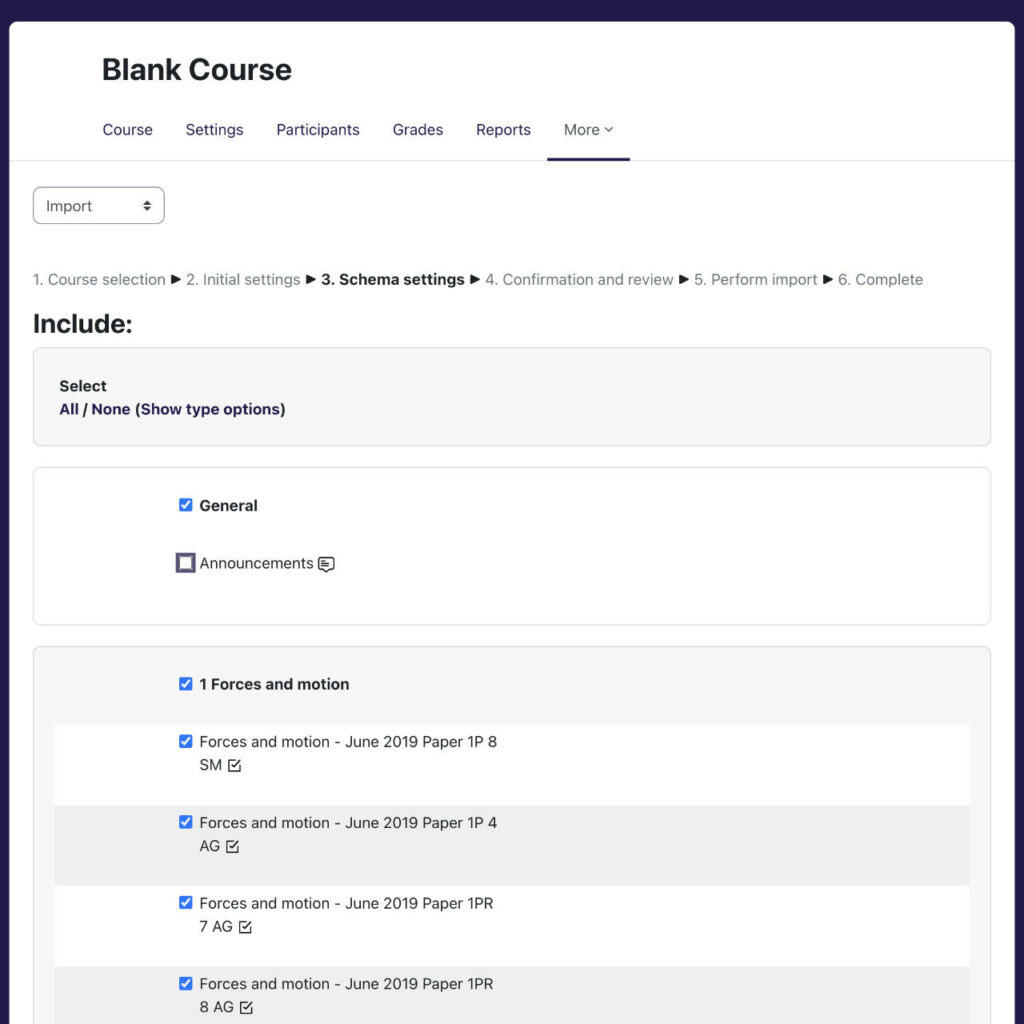Deselect Forces and motion Paper 1PR 7 AG

pyautogui.click(x=185, y=902)
